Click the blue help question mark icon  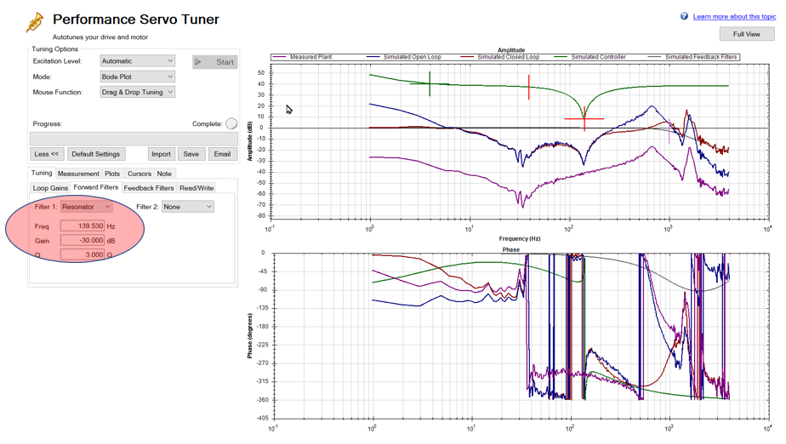pyautogui.click(x=684, y=17)
